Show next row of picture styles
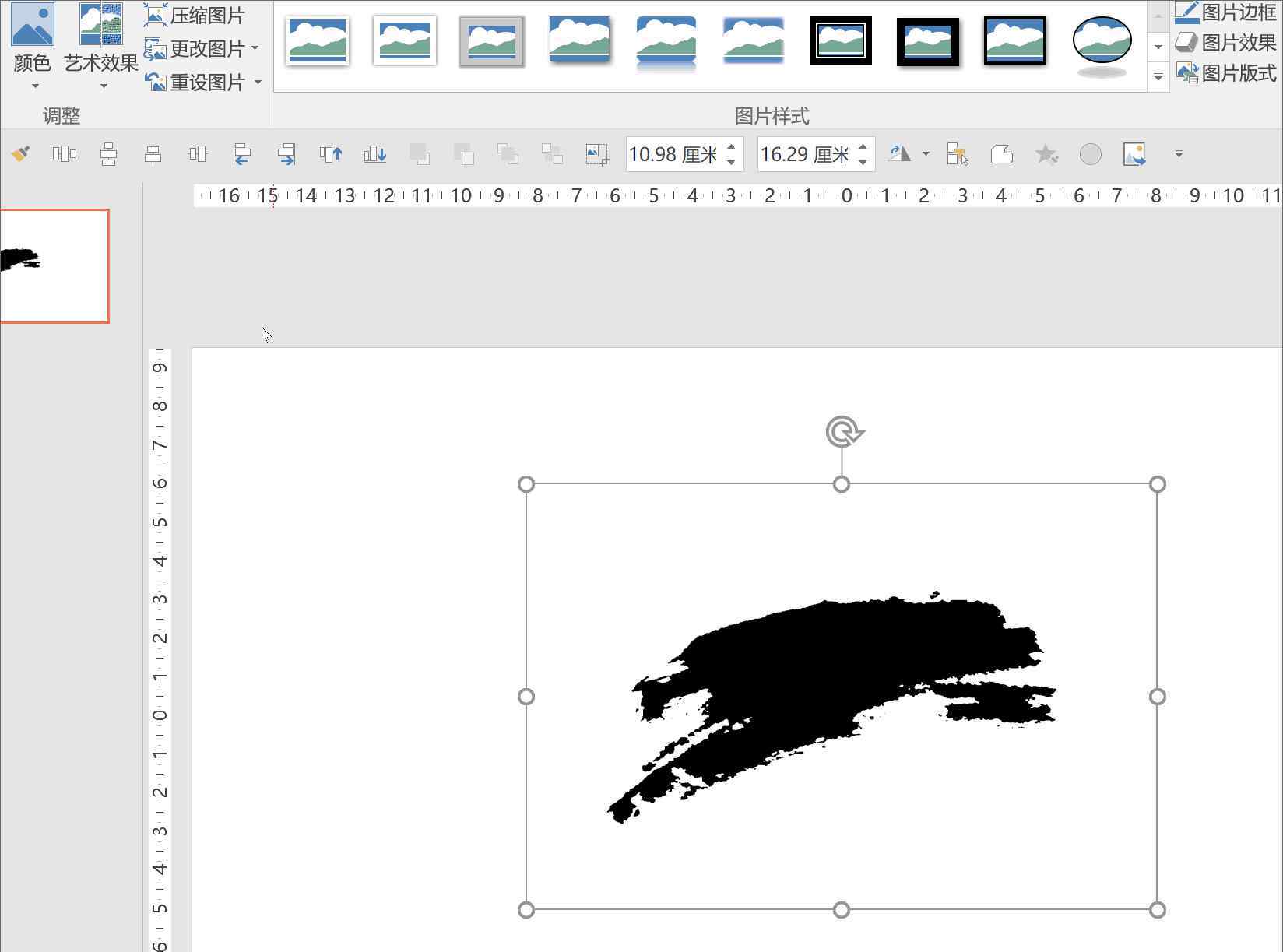This screenshot has width=1283, height=952. click(x=1158, y=47)
